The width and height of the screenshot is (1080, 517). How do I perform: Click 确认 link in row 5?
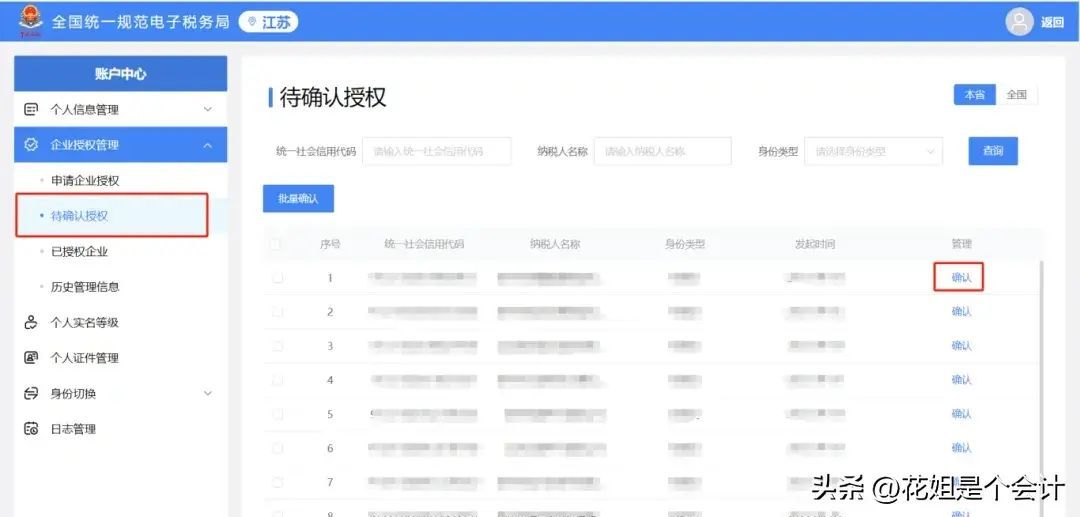(962, 414)
